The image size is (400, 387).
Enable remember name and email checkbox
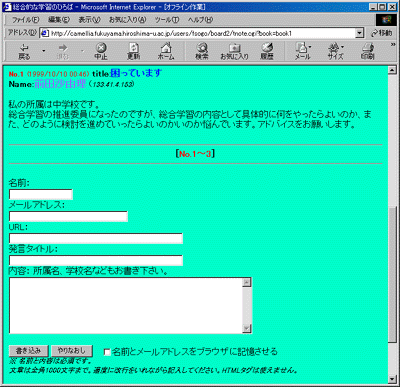coord(107,352)
